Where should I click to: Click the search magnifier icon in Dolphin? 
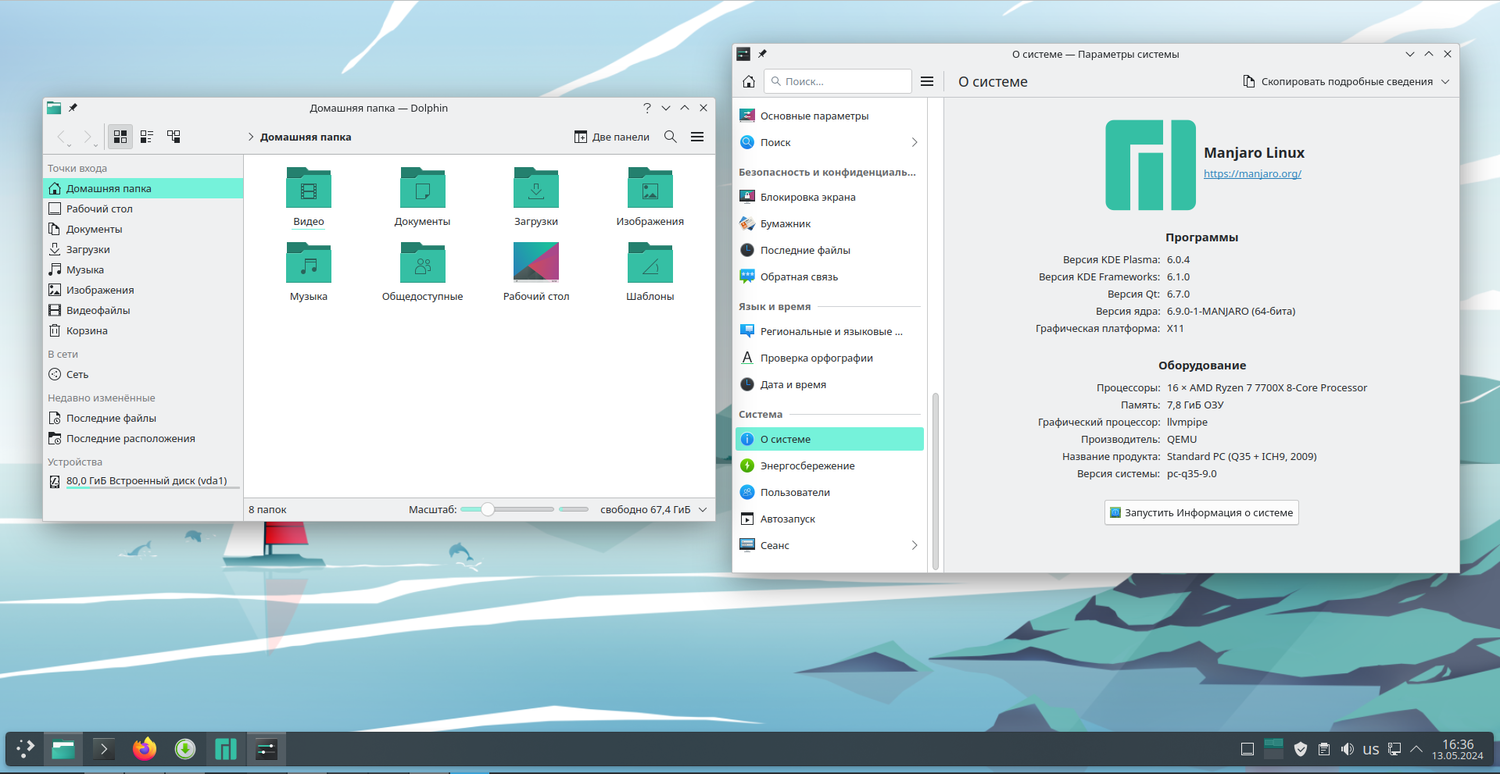click(x=671, y=137)
